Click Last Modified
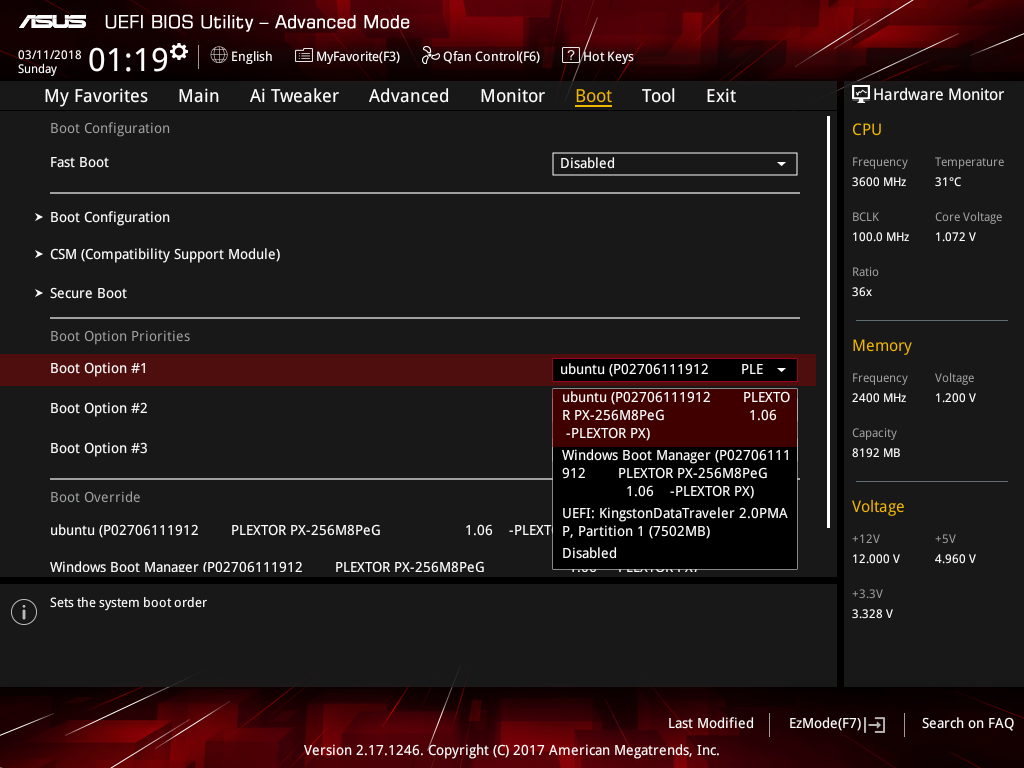1024x768 pixels. 711,724
